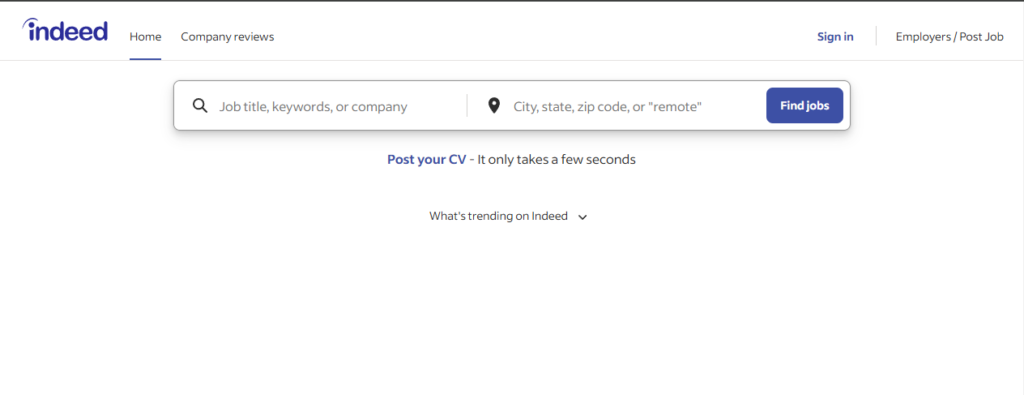Click the Sign in link
Viewport: 1024px width, 395px height.
(835, 37)
